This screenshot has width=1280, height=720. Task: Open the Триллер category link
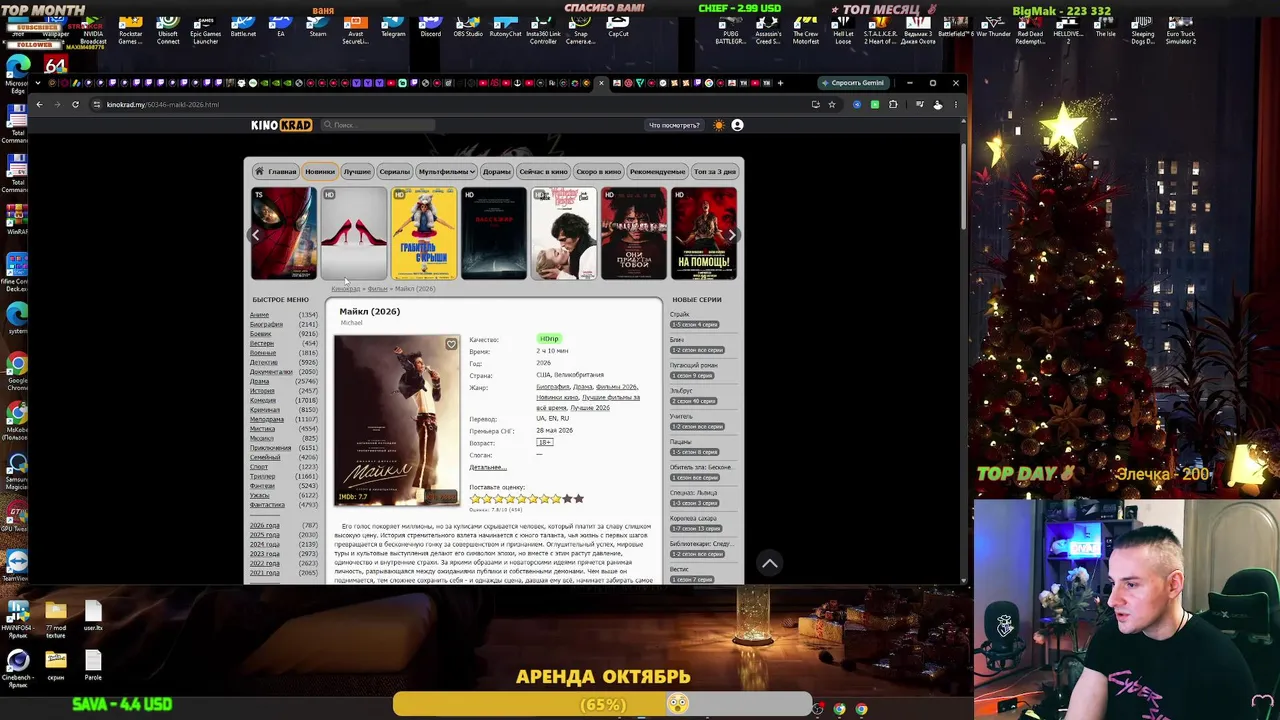(262, 477)
